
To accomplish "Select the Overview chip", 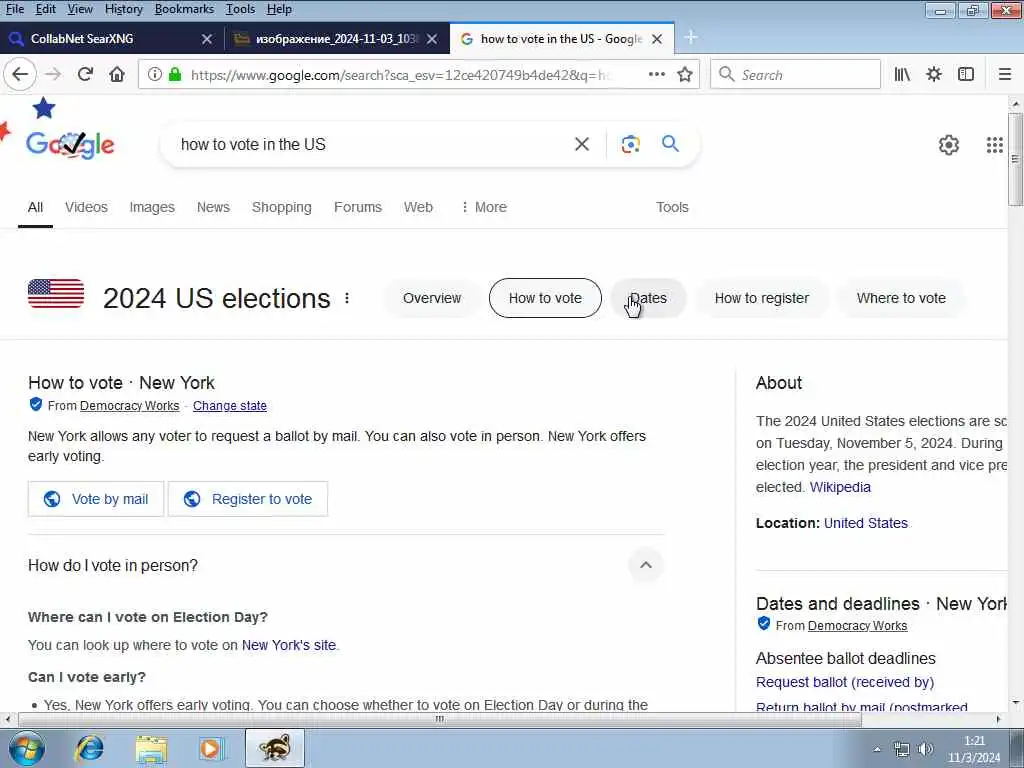I will pyautogui.click(x=432, y=298).
